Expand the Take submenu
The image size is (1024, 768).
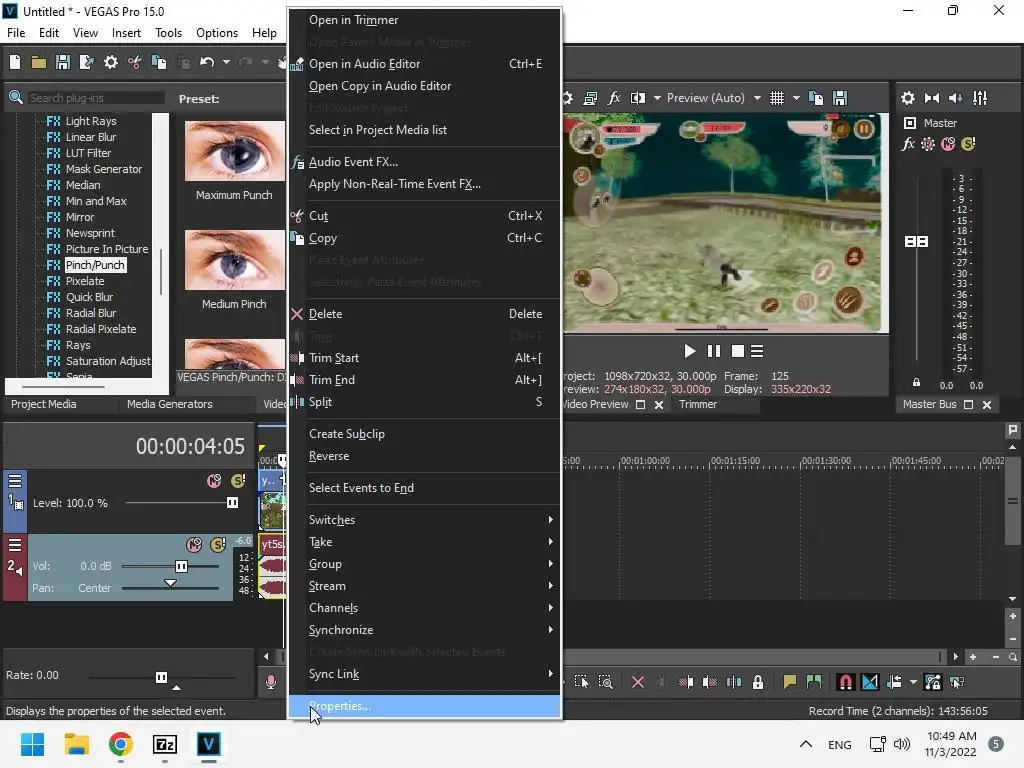click(x=424, y=541)
